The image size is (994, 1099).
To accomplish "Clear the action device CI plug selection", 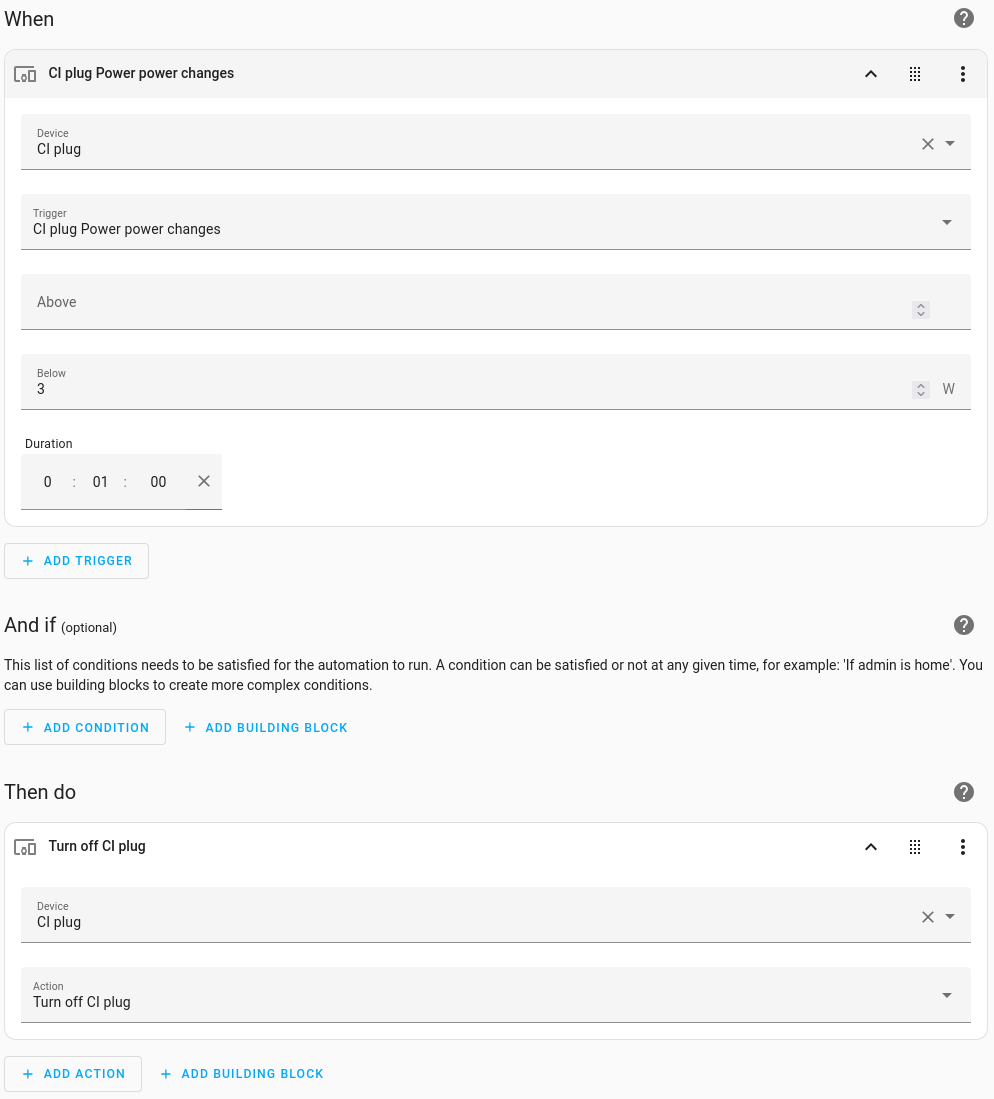I will (x=927, y=917).
